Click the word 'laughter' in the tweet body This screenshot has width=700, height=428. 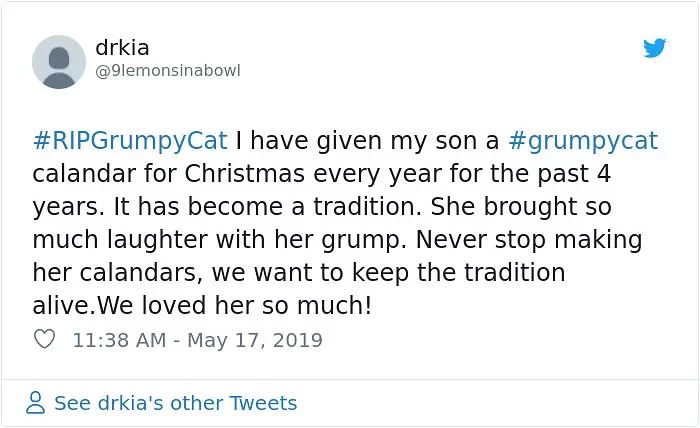[158, 240]
